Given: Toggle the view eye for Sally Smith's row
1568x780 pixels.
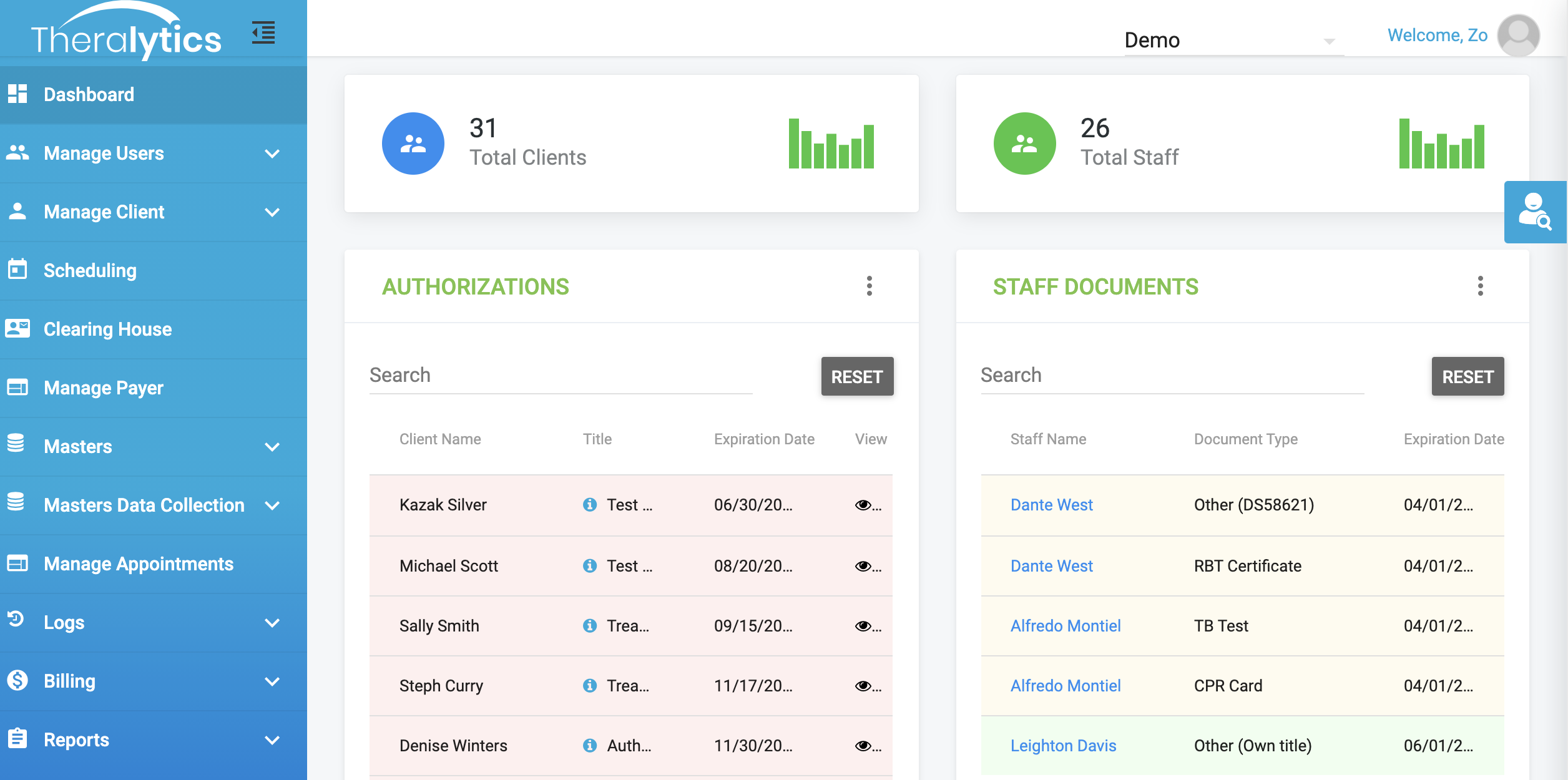Looking at the screenshot, I should [864, 625].
